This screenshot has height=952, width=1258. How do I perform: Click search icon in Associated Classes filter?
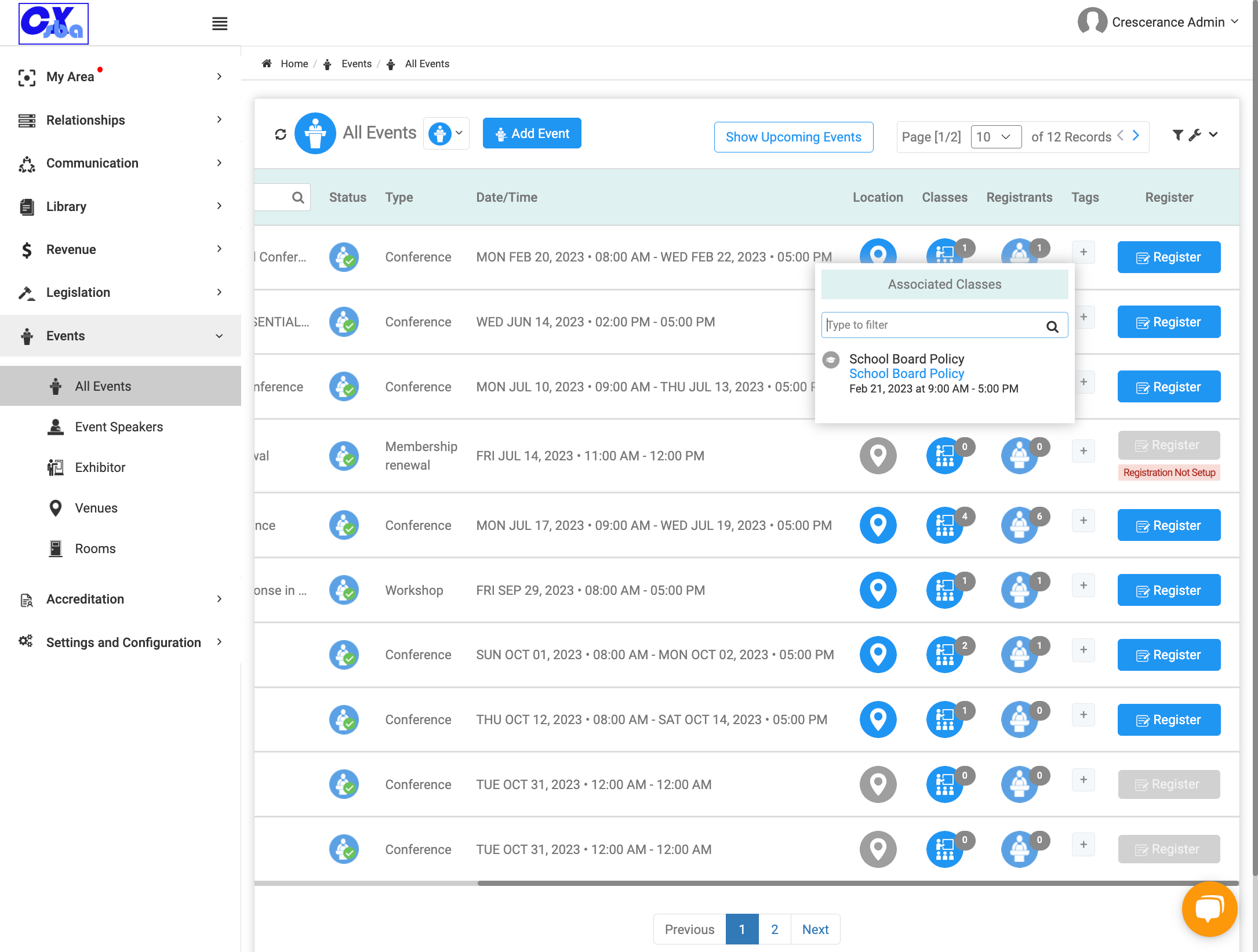[1053, 326]
